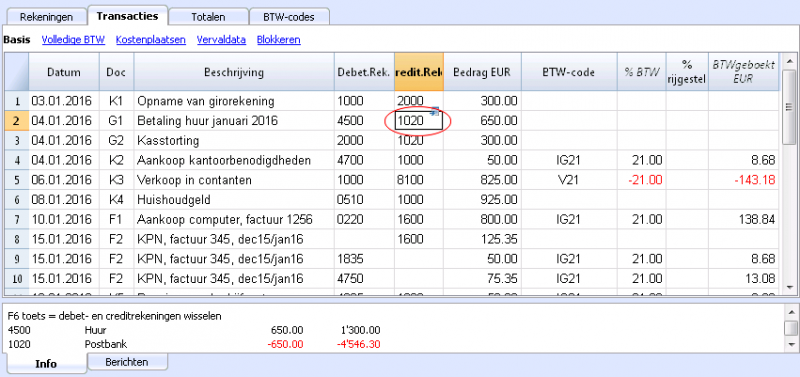Click the small blue arrow icon in cell 1020
The width and height of the screenshot is (800, 377).
click(435, 110)
